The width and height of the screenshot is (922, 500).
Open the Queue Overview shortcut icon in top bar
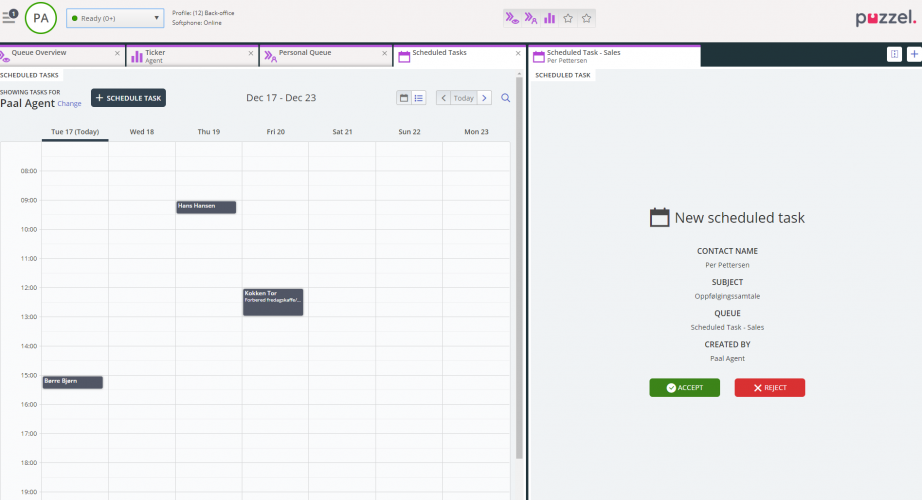pyautogui.click(x=512, y=18)
